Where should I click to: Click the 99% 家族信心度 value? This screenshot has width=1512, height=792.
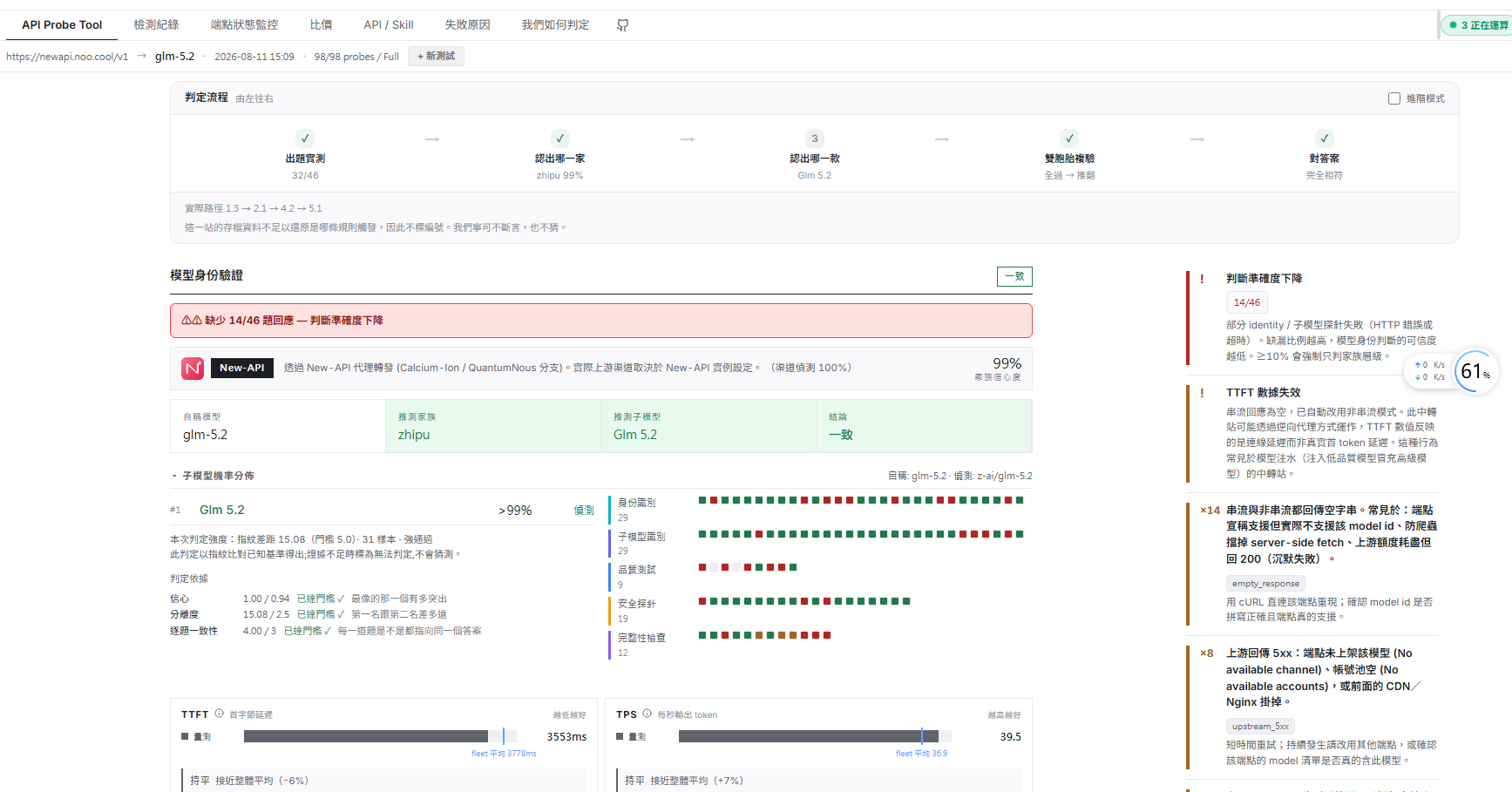pyautogui.click(x=1007, y=364)
